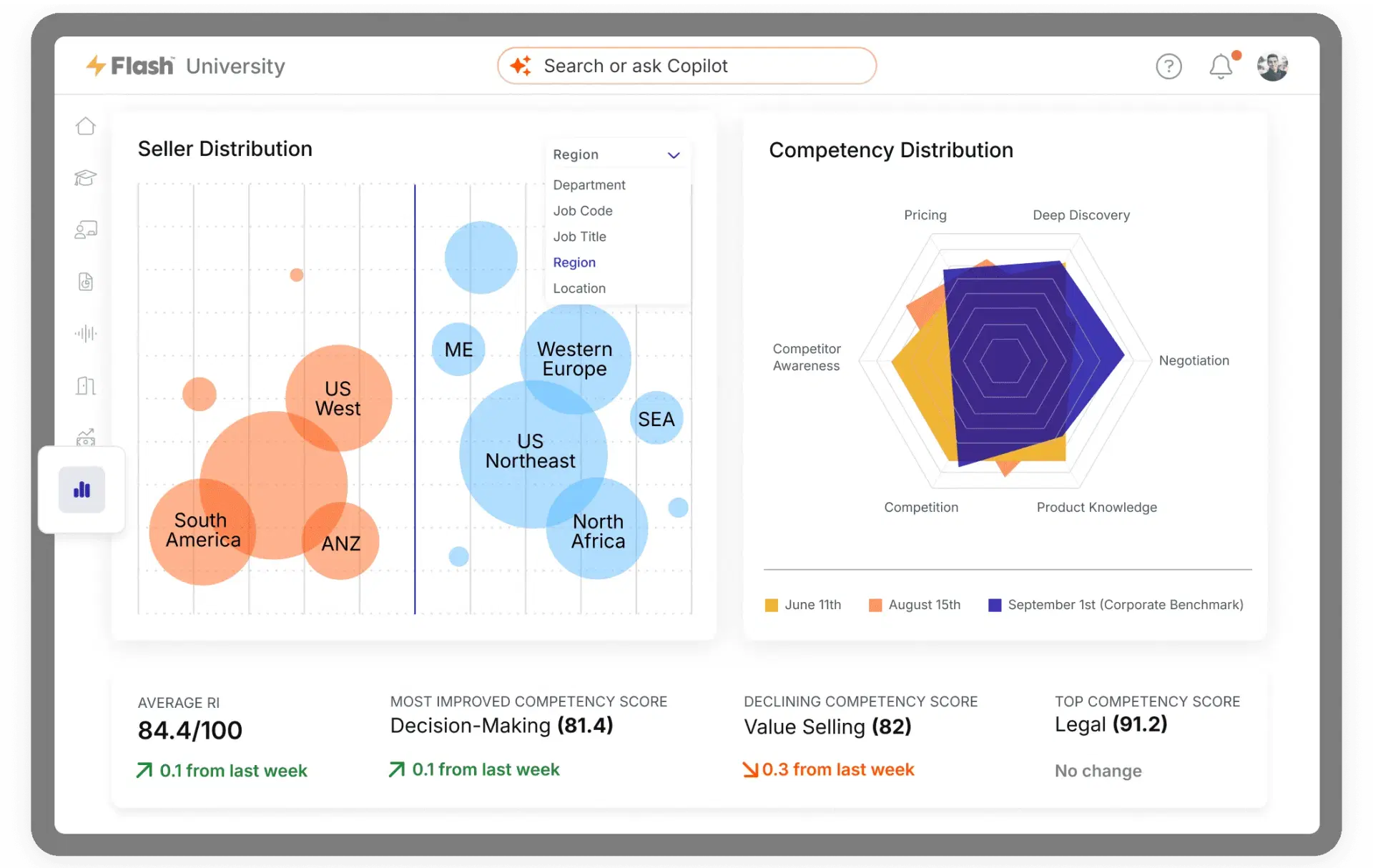
Task: Select Job Title option in dropdown
Action: pos(580,237)
